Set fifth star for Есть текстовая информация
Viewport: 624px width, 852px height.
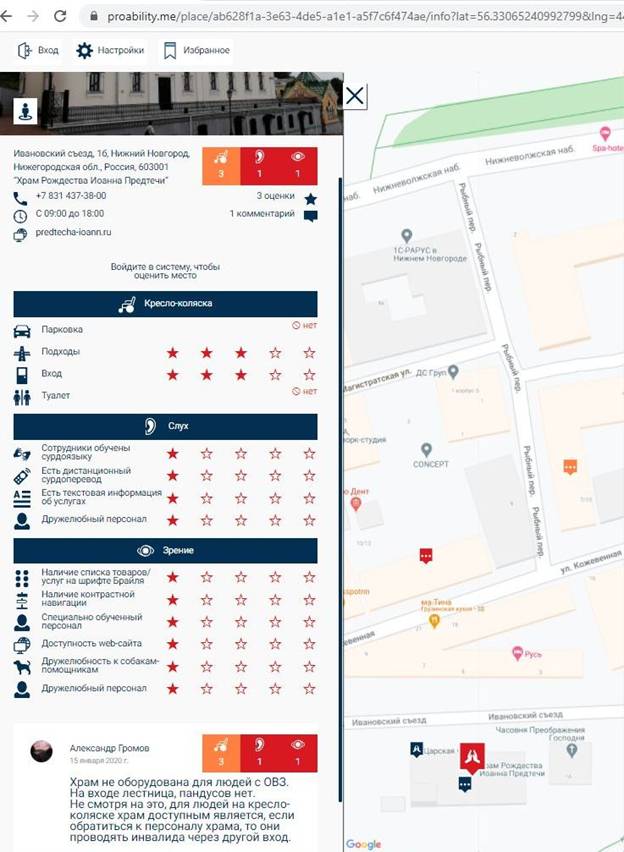coord(309,498)
